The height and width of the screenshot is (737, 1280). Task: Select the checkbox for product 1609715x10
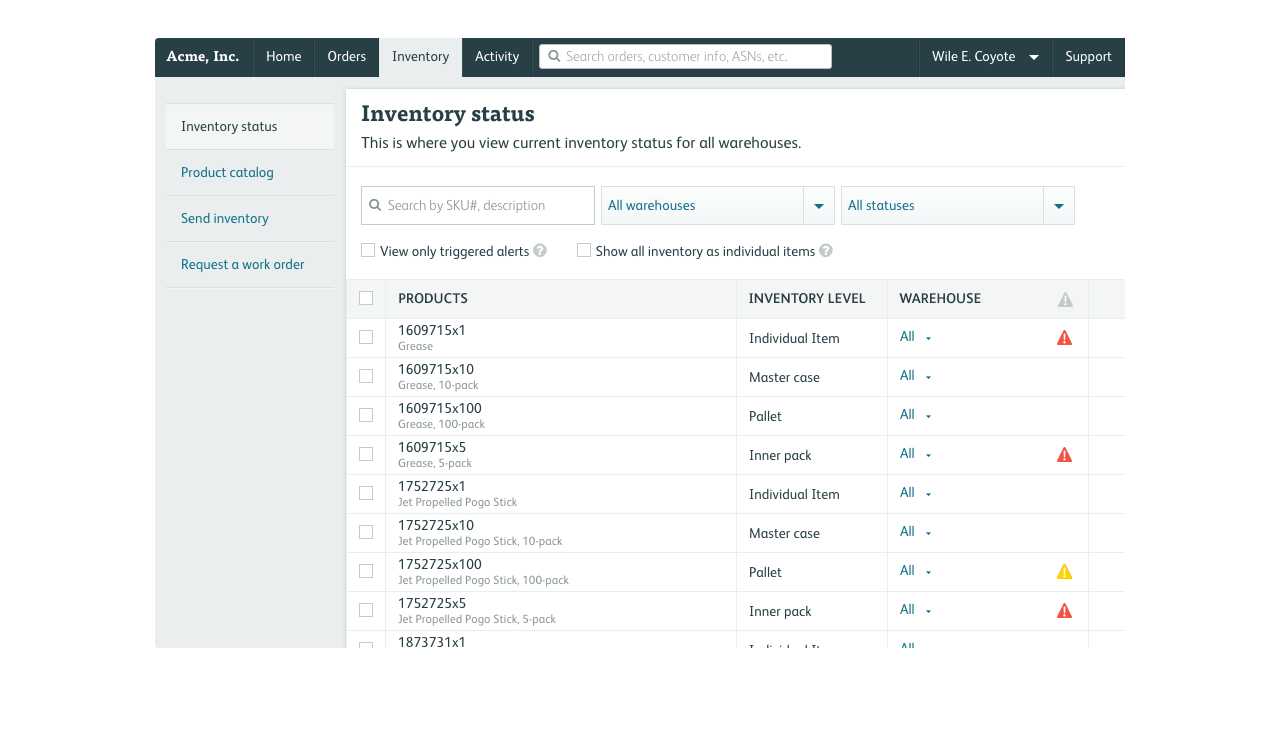pos(366,376)
